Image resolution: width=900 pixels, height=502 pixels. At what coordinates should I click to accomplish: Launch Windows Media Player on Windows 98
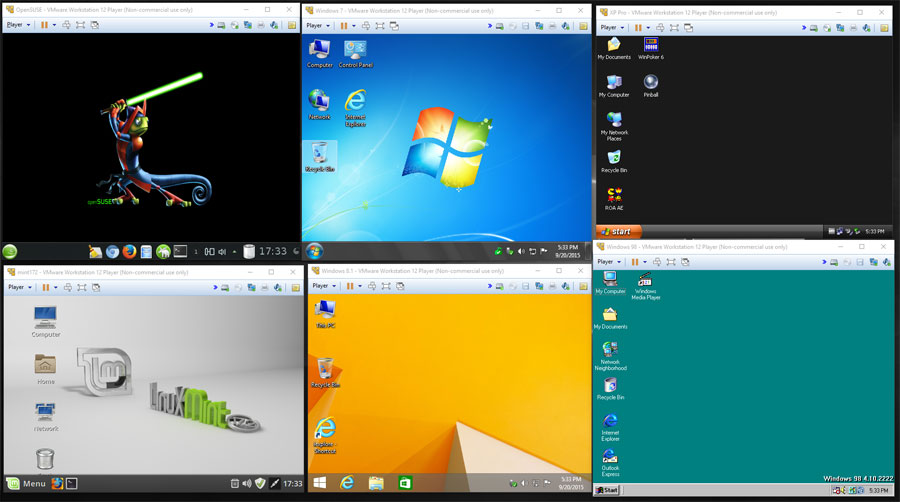645,286
